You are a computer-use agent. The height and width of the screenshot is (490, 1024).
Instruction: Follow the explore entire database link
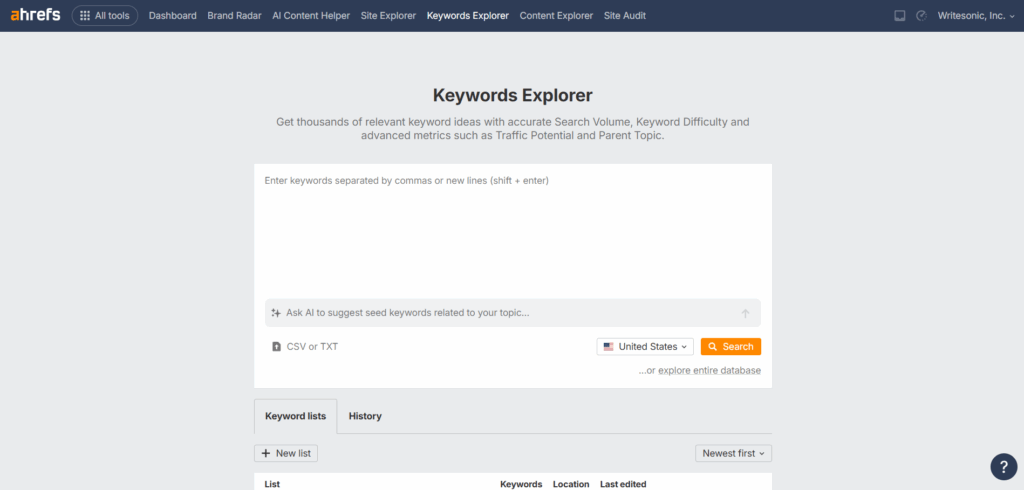coord(709,370)
